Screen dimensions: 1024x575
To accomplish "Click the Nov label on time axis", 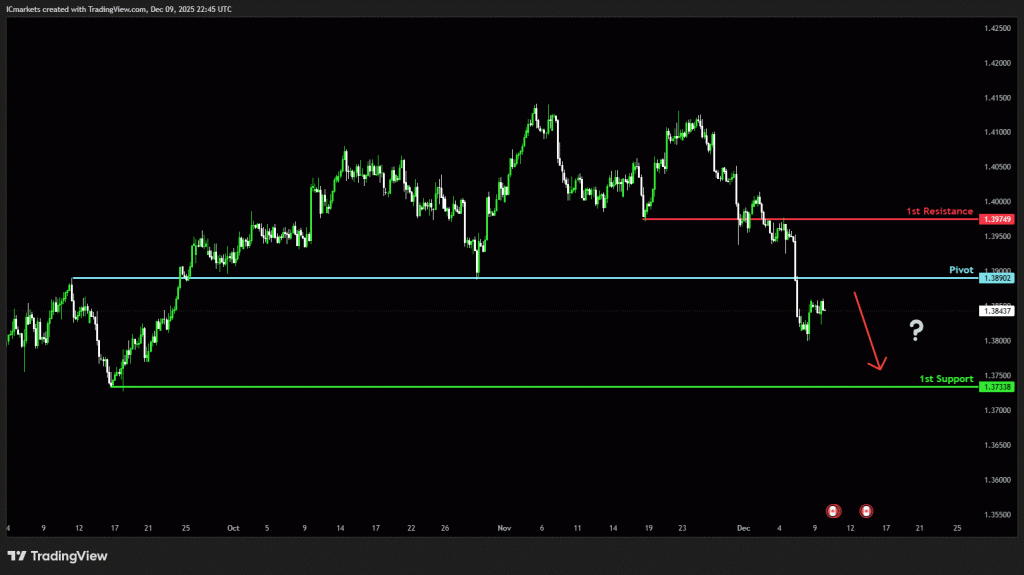I will tap(504, 527).
